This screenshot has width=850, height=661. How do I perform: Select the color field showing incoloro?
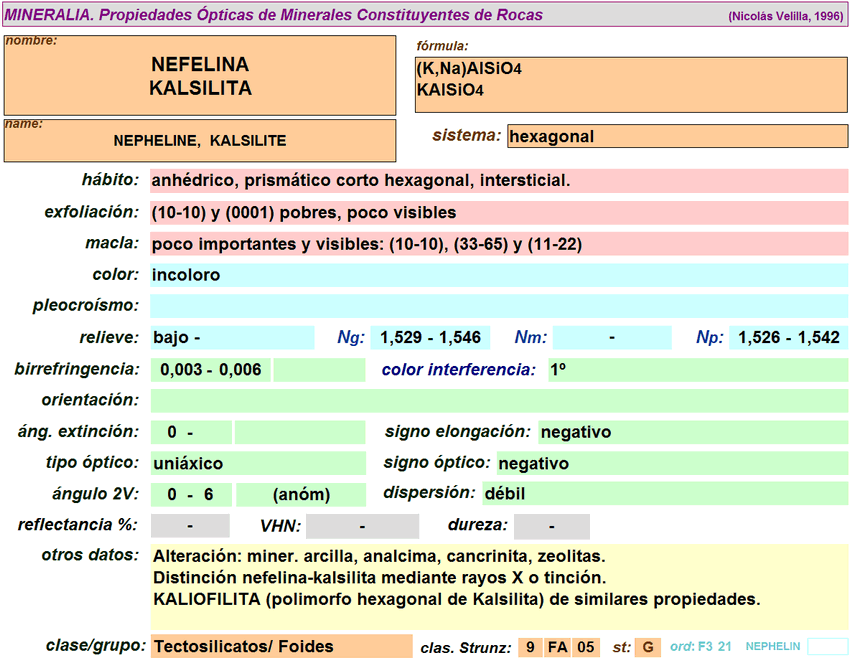click(498, 275)
